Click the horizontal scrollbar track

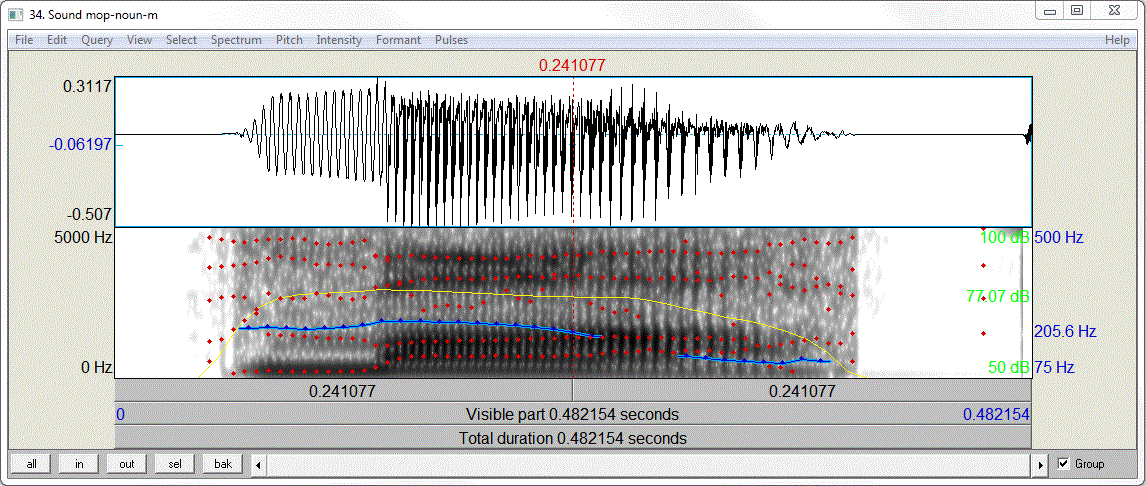click(x=650, y=464)
